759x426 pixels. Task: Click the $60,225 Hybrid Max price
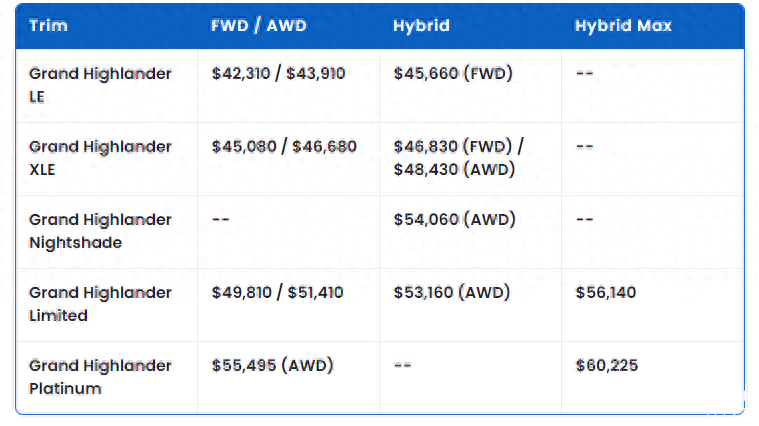pos(607,366)
